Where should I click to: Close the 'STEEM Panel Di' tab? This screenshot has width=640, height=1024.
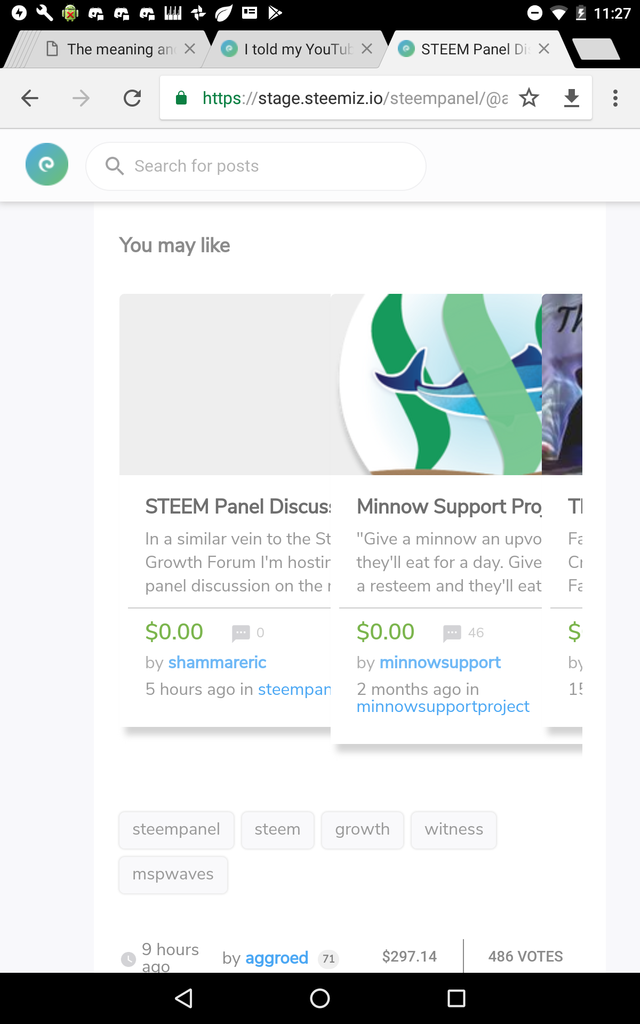click(543, 49)
